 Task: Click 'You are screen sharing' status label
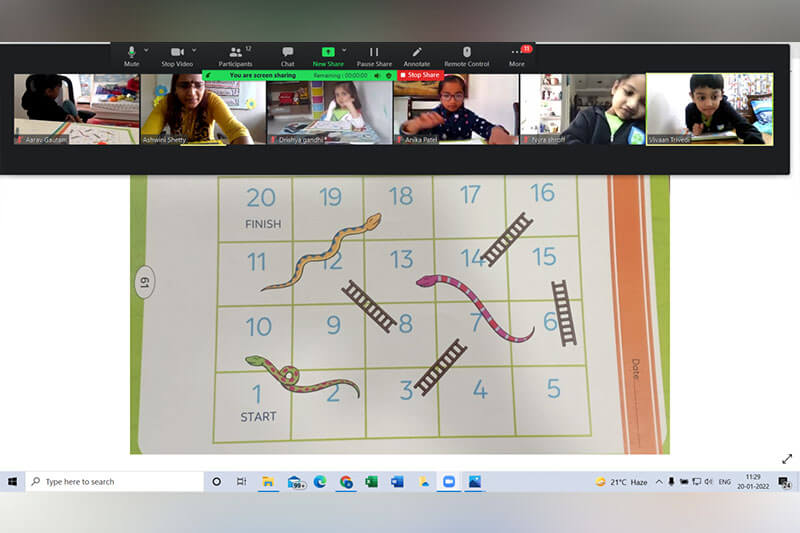[262, 75]
